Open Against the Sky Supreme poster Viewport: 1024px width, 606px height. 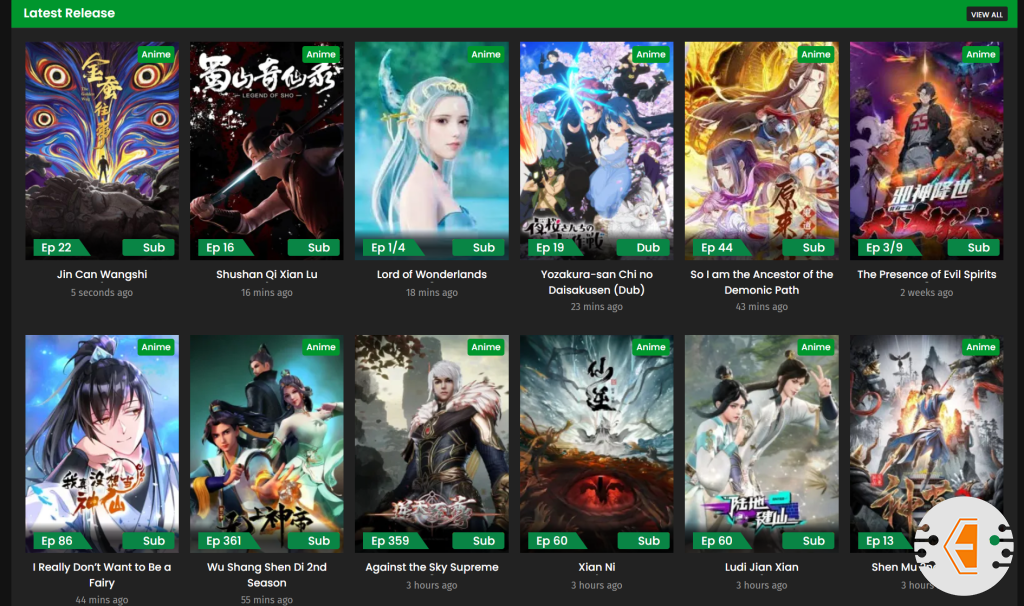(432, 444)
